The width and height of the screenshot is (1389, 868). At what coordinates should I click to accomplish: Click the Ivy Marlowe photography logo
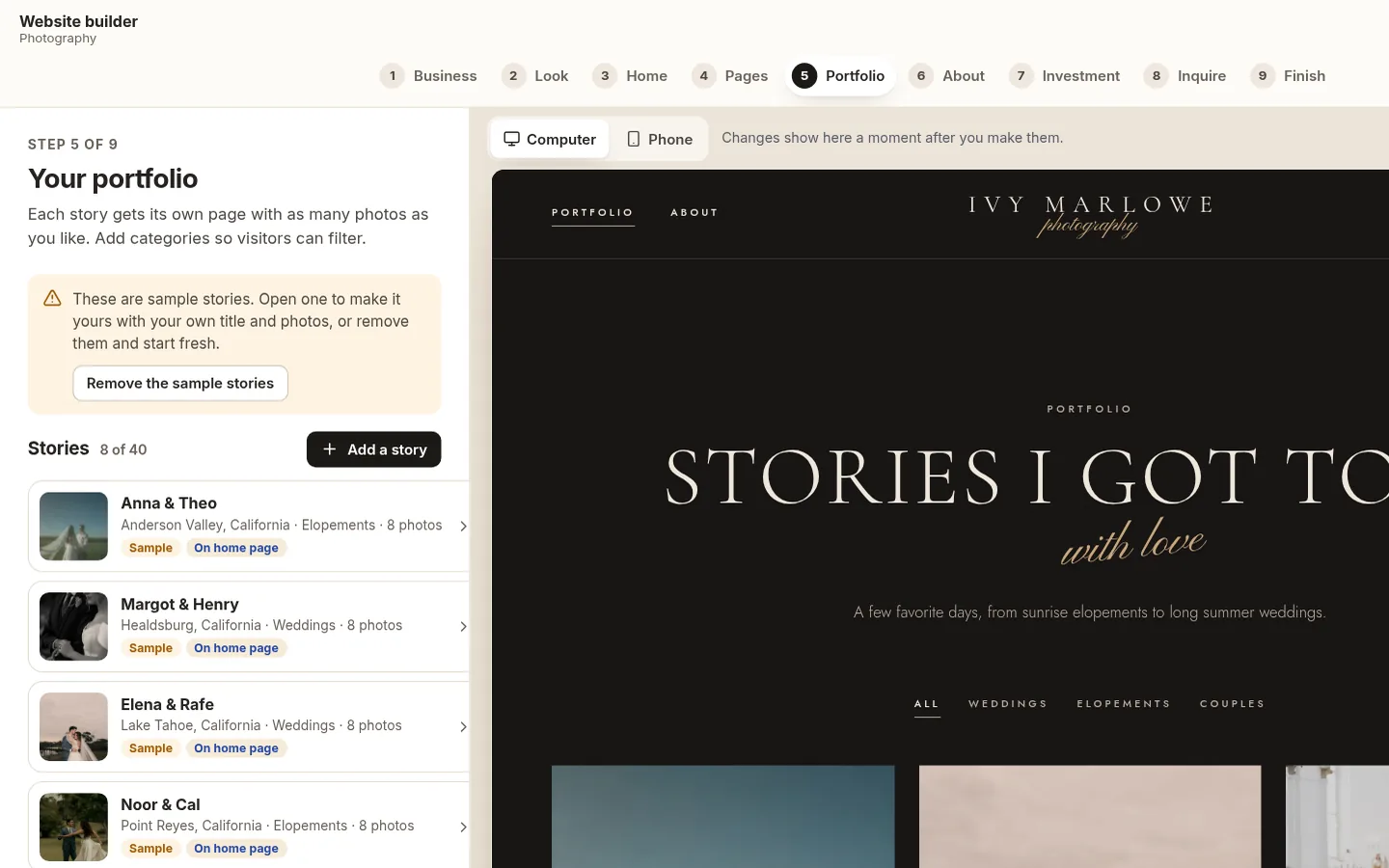1090,215
